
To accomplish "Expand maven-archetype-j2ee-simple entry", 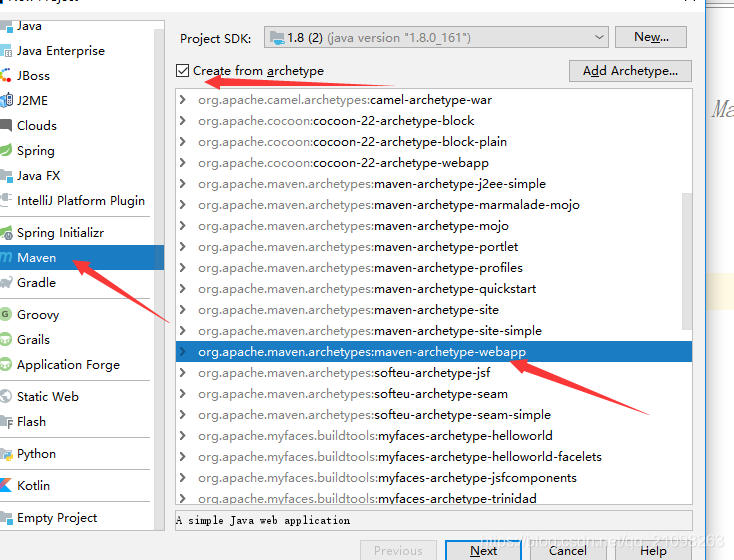I will click(183, 184).
